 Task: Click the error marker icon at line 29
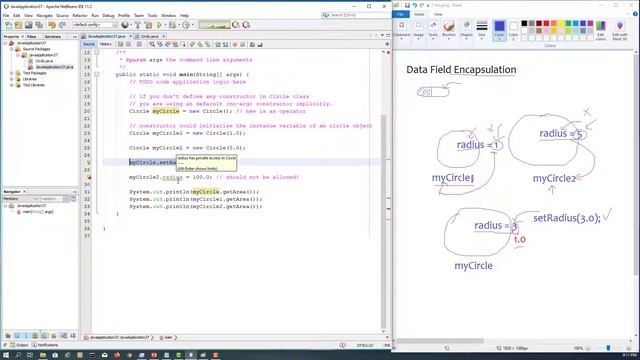click(89, 177)
